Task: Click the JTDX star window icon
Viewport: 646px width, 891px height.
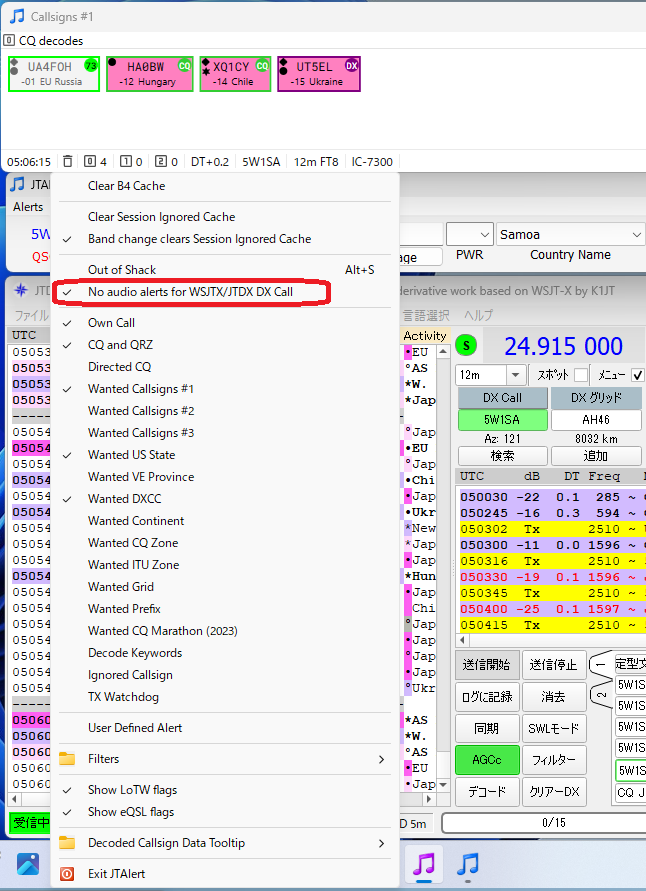Action: click(20, 290)
